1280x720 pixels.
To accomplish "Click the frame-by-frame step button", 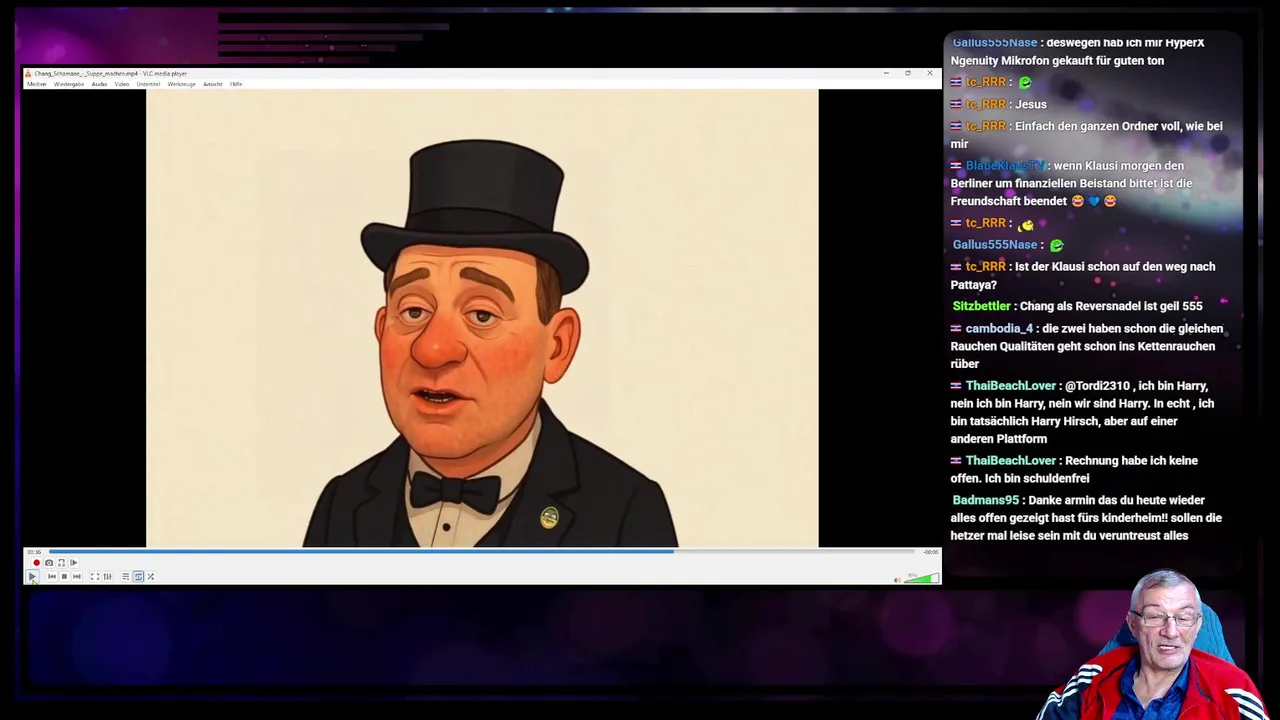I will (73, 563).
